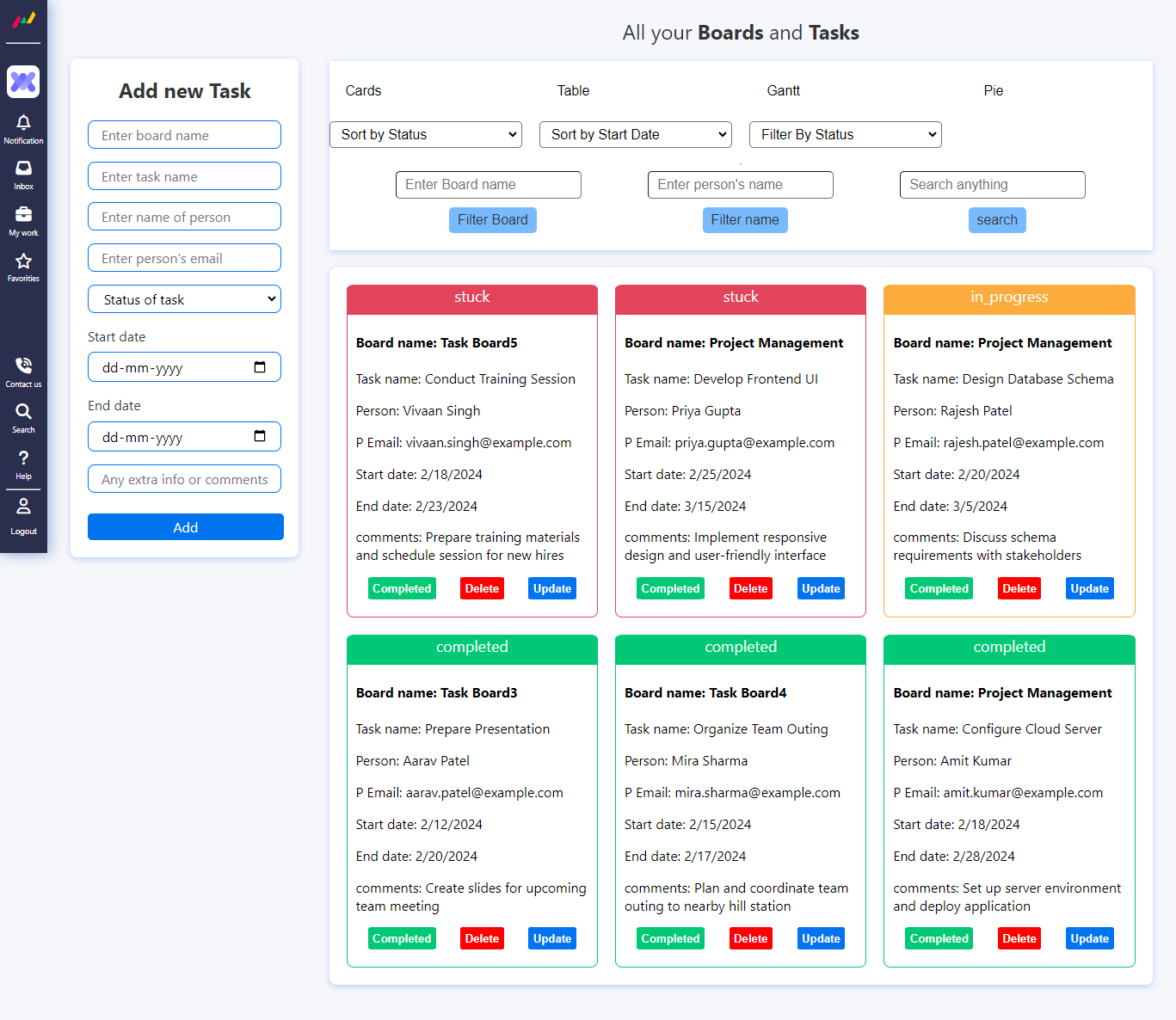Screen dimensions: 1176x1020
Task: Focus the Enter person's name filter field
Action: coord(741,185)
